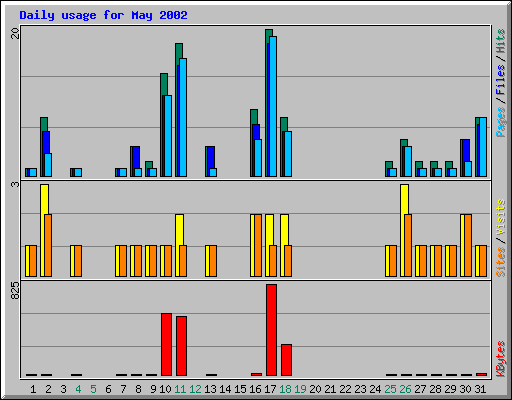This screenshot has height=400, width=512.
Task: Click day label '2' on the x-axis
Action: coord(48,389)
